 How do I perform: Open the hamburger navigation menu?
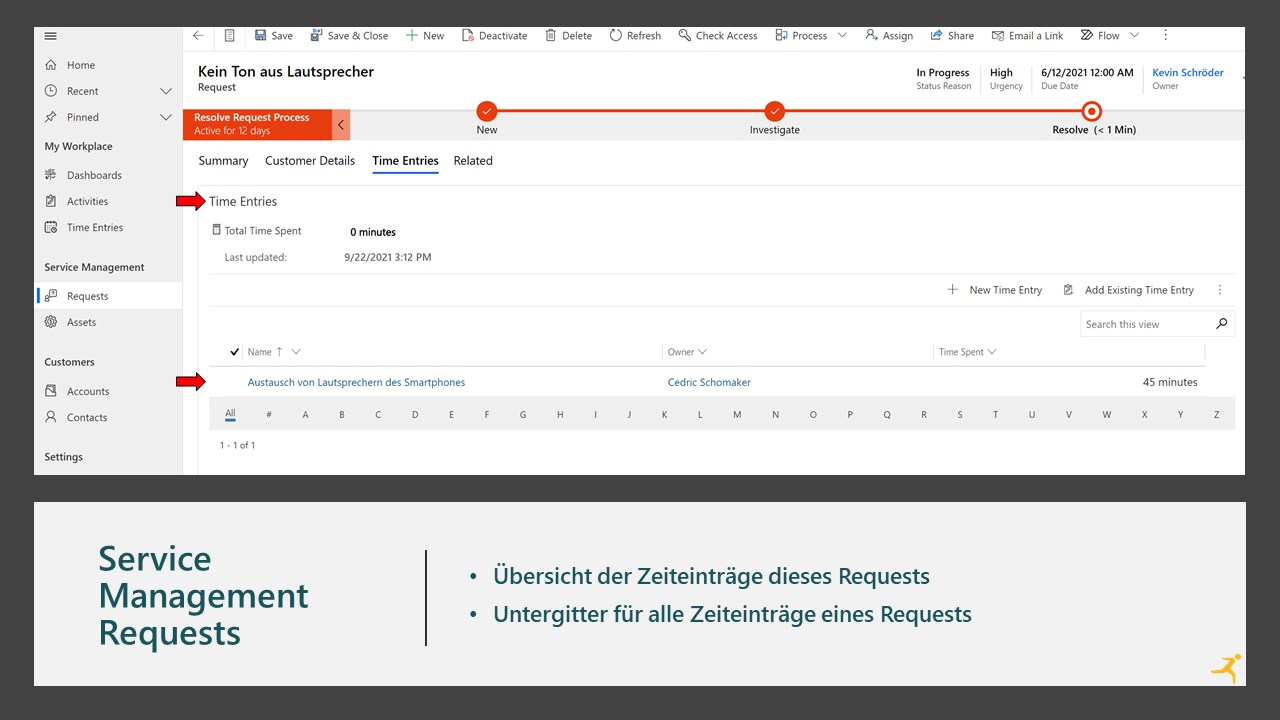(x=51, y=36)
